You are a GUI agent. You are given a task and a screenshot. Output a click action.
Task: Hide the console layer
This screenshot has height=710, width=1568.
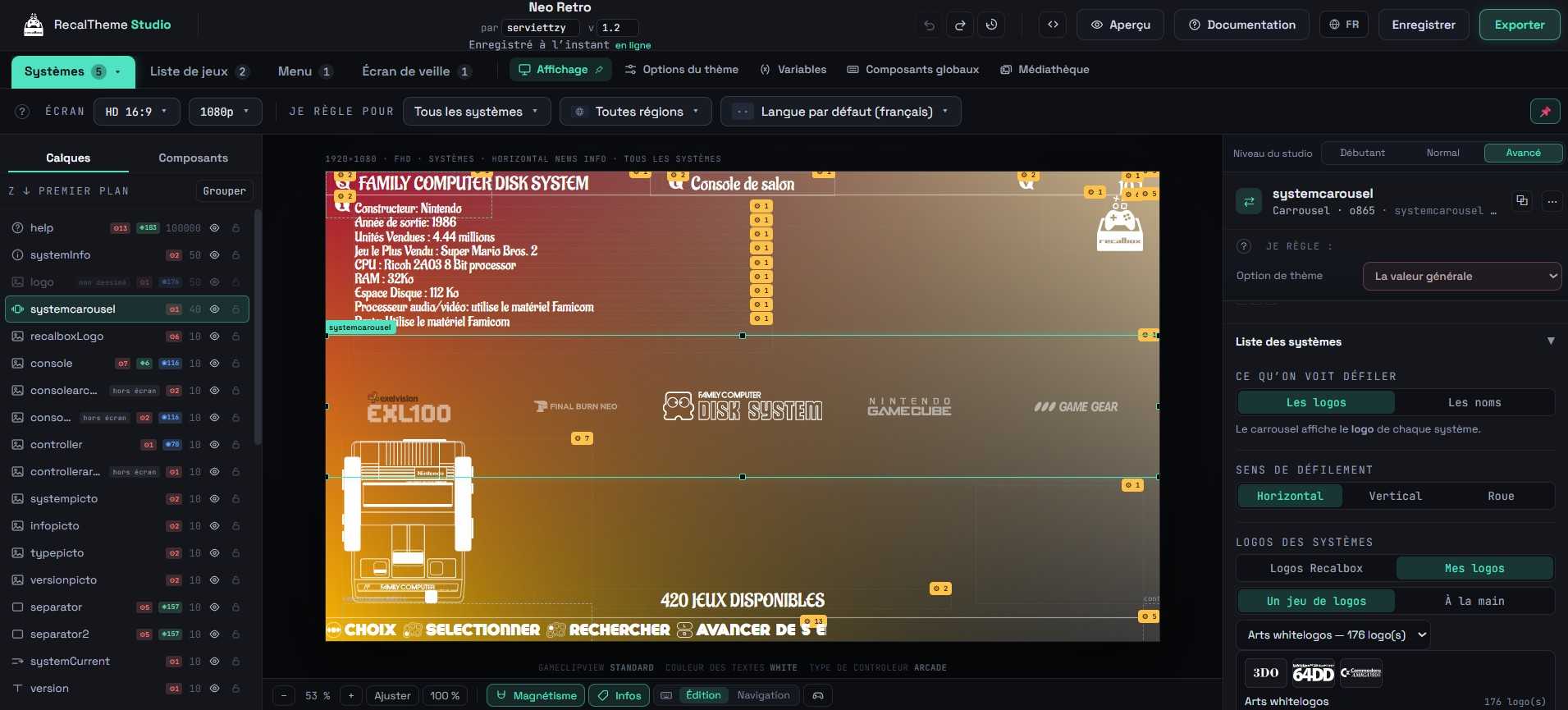click(214, 364)
